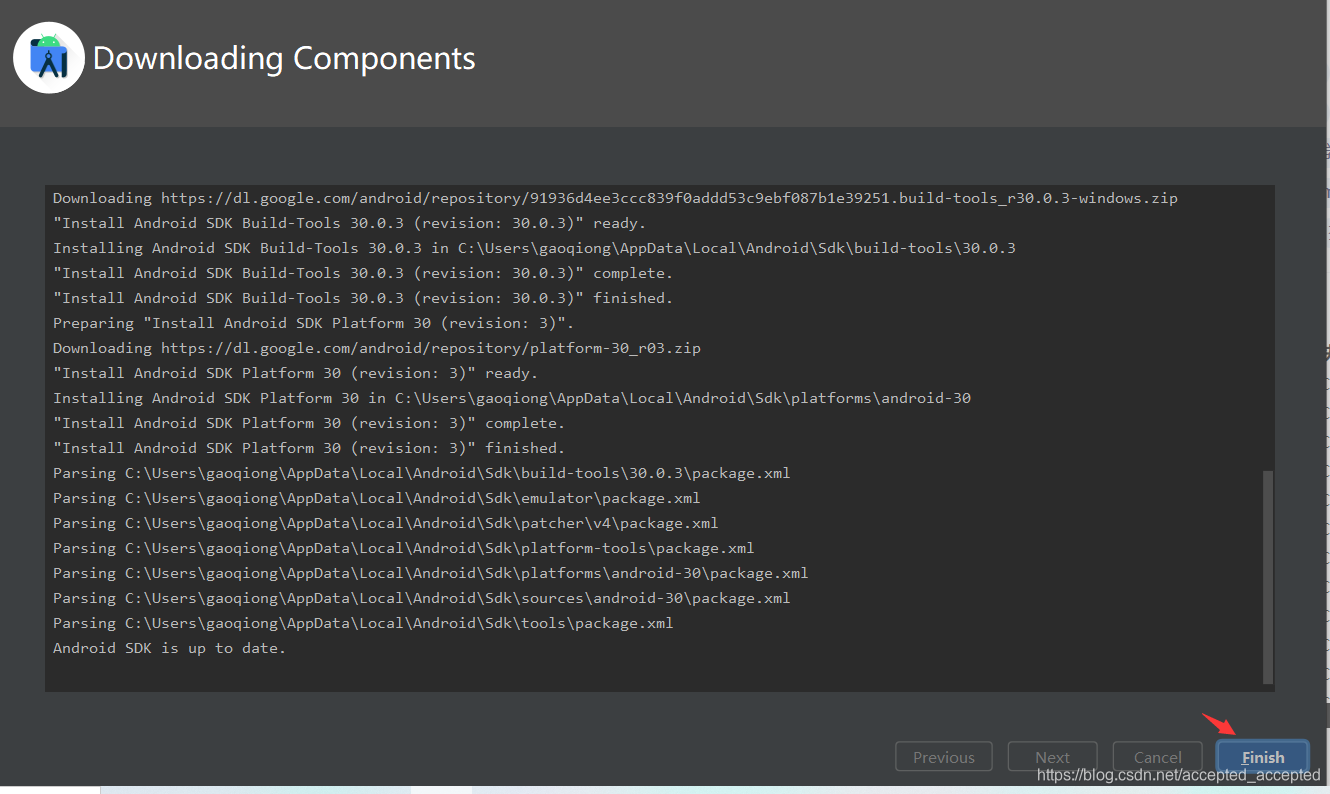Click the Finish button

(x=1263, y=757)
